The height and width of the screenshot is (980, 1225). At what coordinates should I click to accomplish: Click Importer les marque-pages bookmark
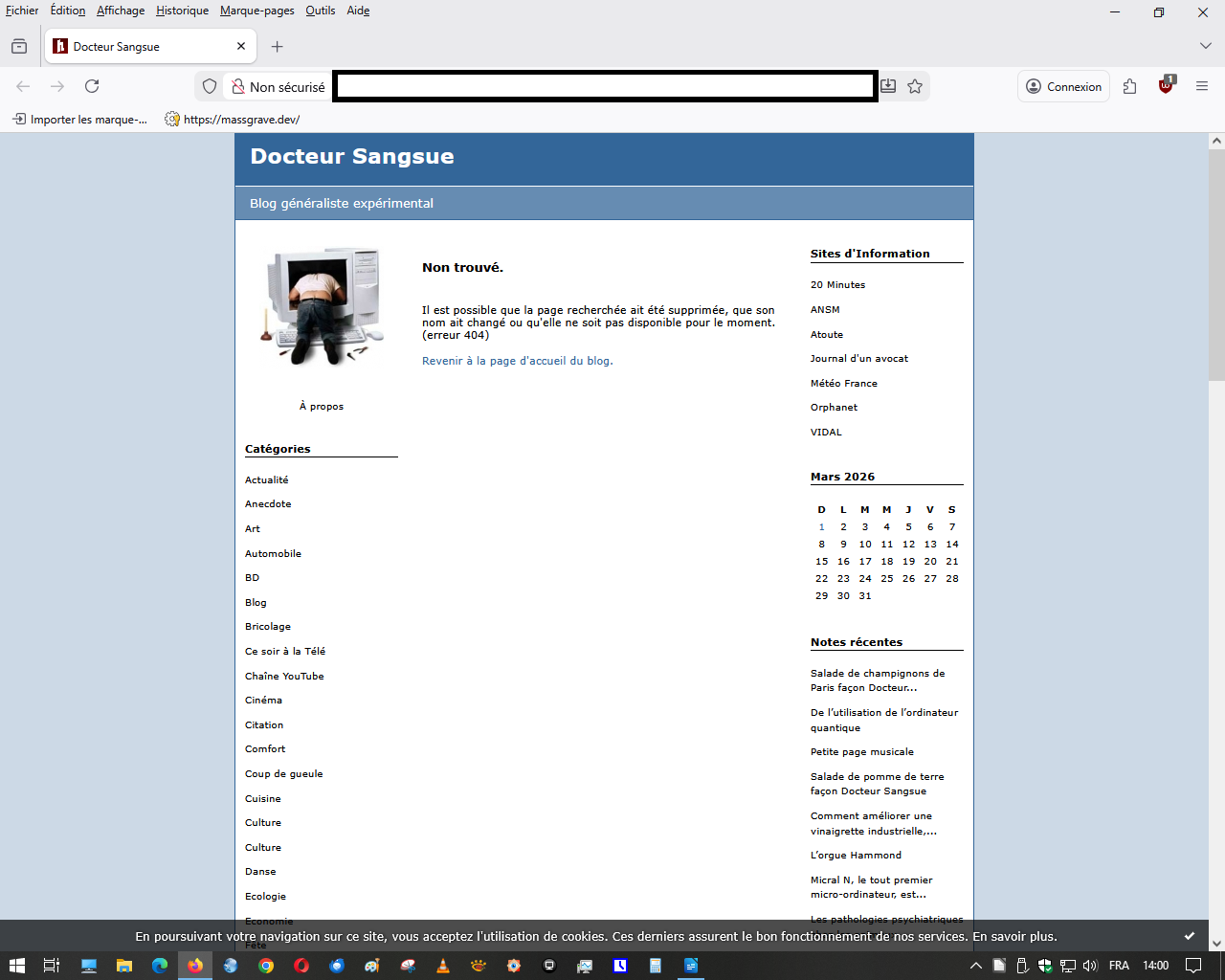click(79, 120)
